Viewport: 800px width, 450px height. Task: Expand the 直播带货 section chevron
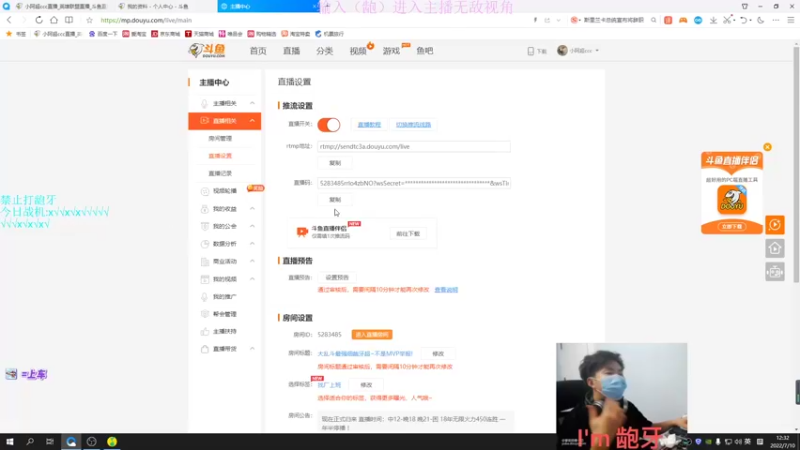[x=252, y=349]
